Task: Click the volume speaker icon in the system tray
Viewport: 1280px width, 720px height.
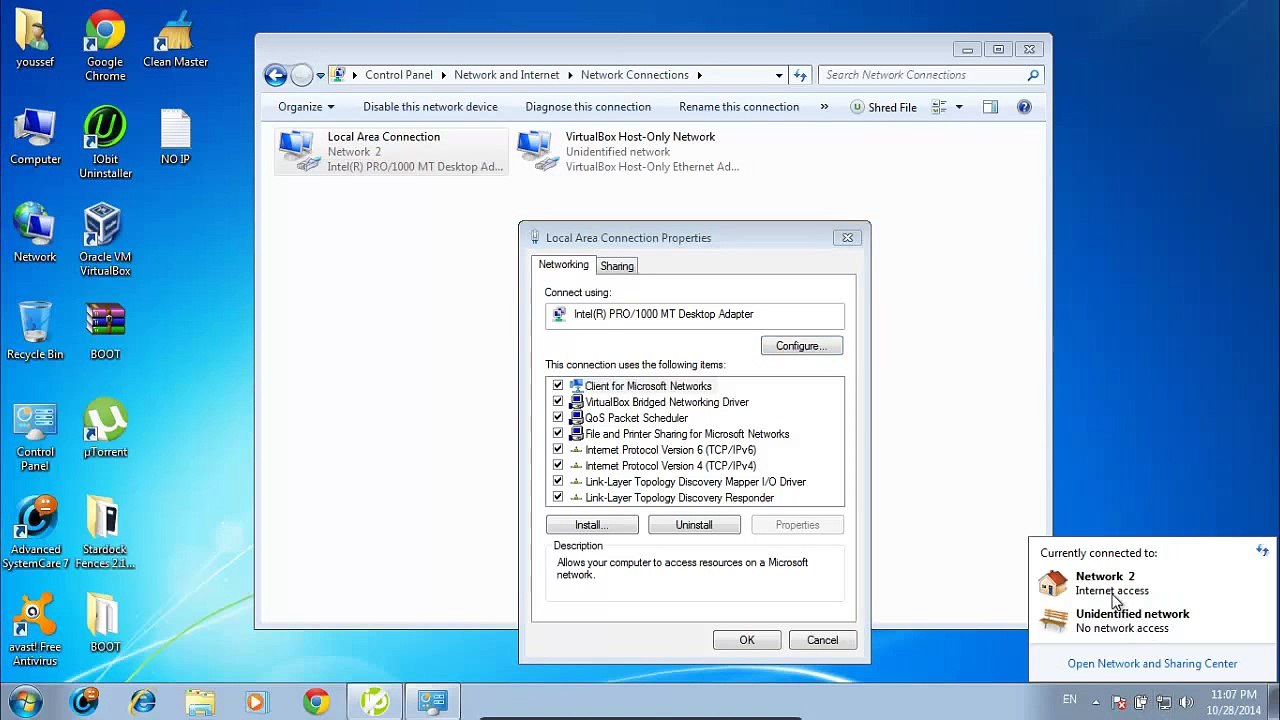Action: coord(1186,702)
